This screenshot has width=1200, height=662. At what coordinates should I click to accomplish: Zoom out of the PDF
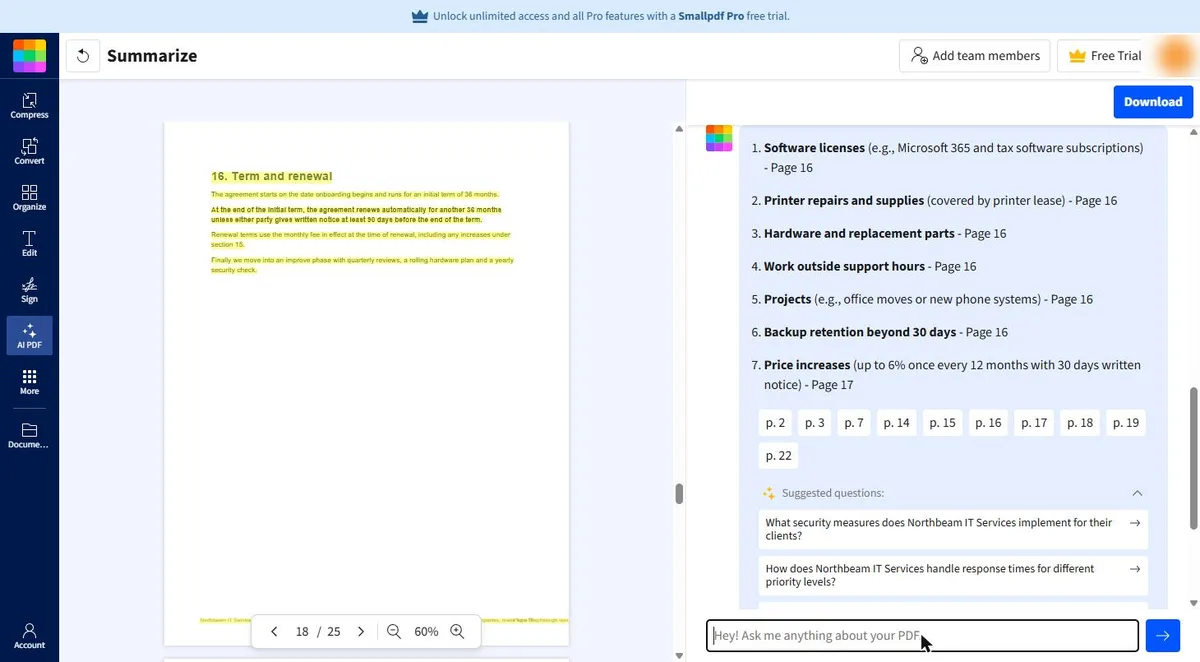click(x=394, y=632)
